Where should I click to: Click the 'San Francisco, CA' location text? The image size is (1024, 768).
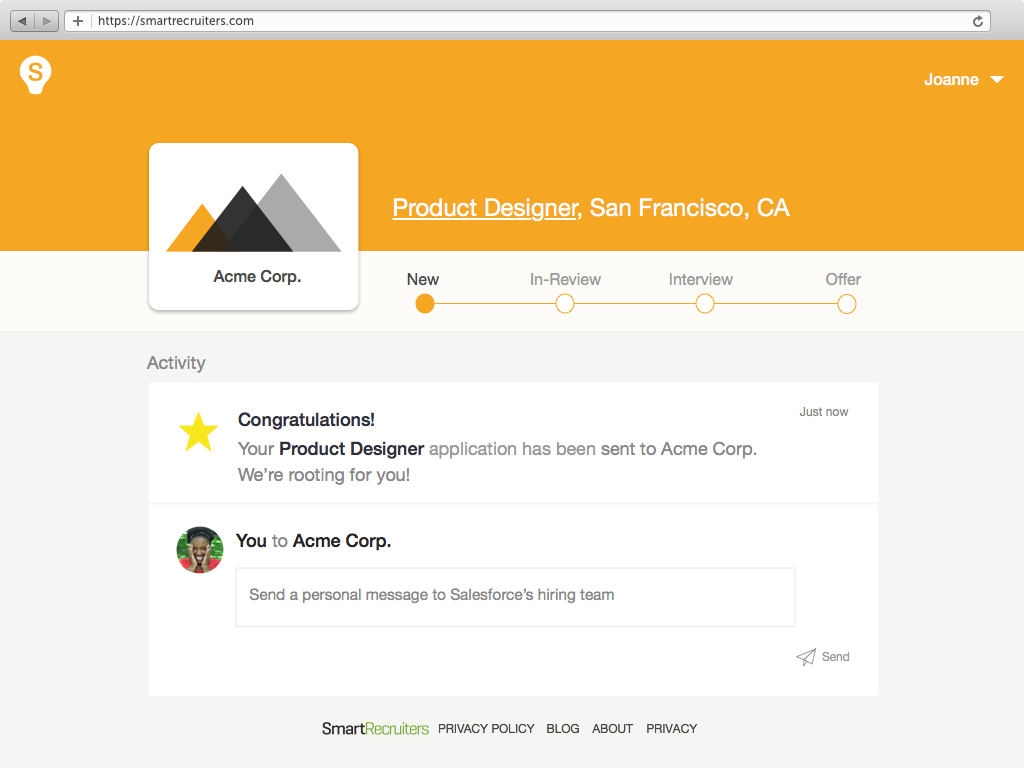(x=690, y=208)
